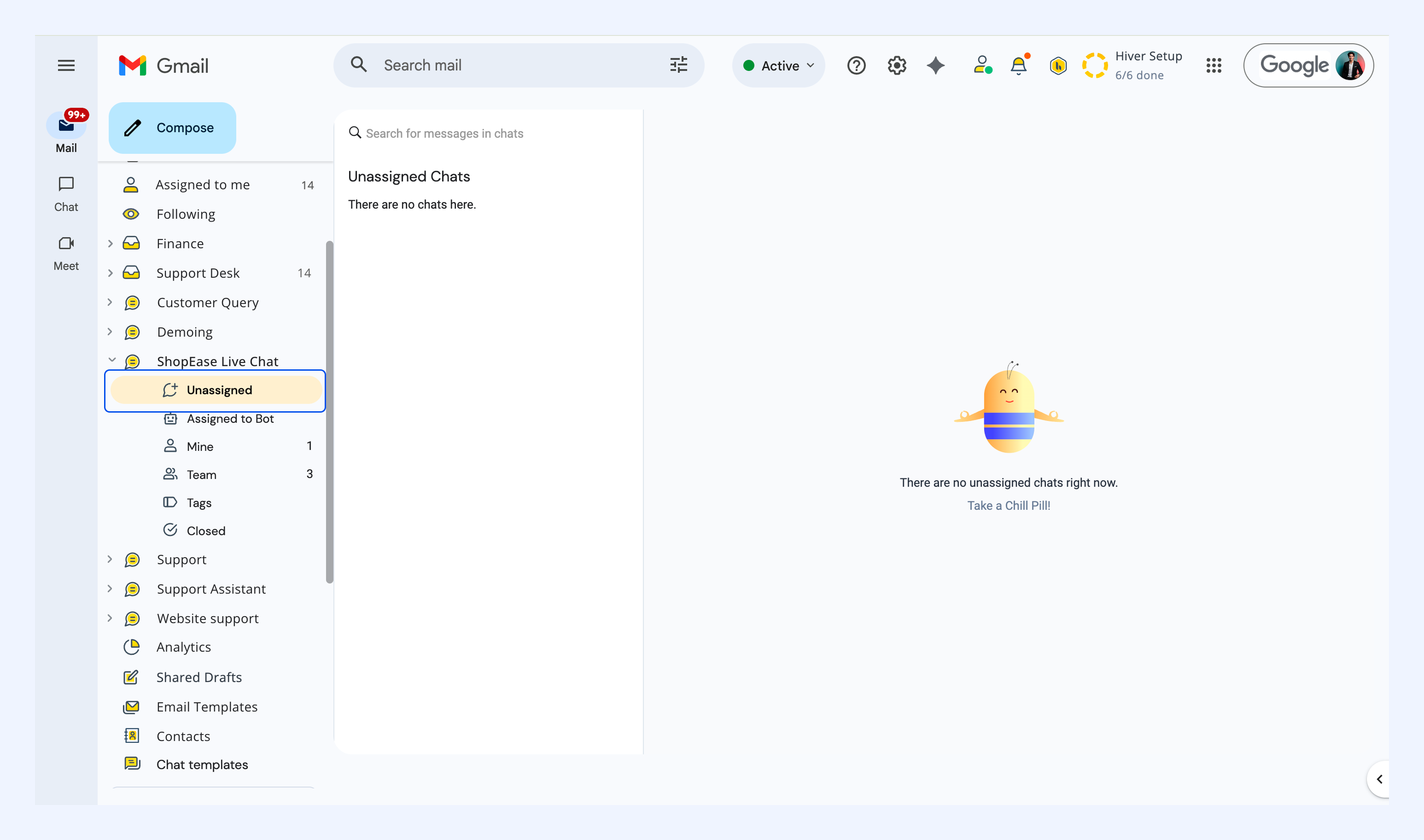The width and height of the screenshot is (1424, 840).
Task: Open Analytics from the sidebar
Action: [x=183, y=647]
